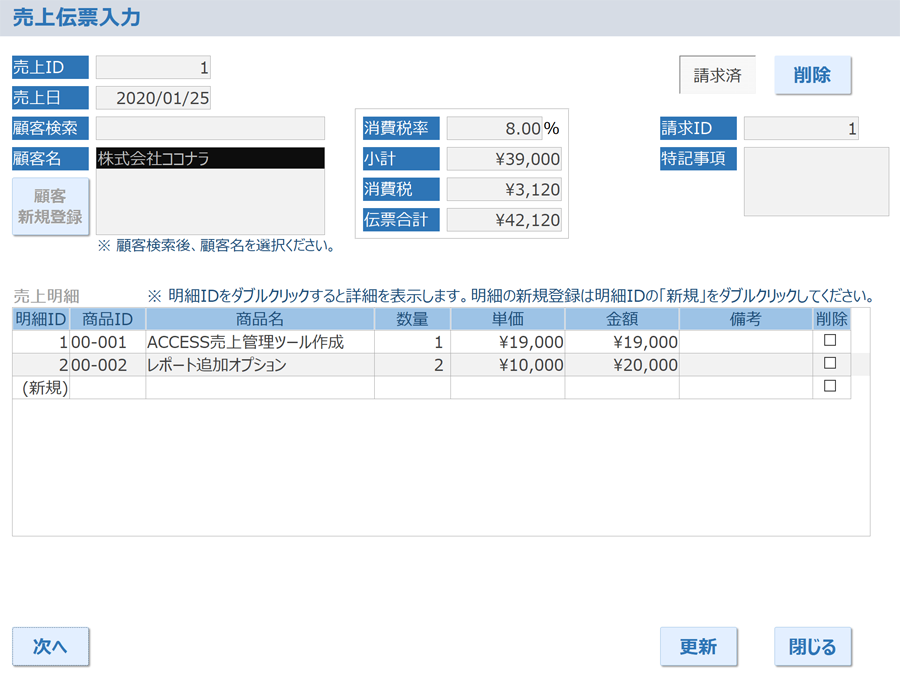Click the quantity cell for レポート追加オプション
This screenshot has width=900, height=683.
coord(412,365)
